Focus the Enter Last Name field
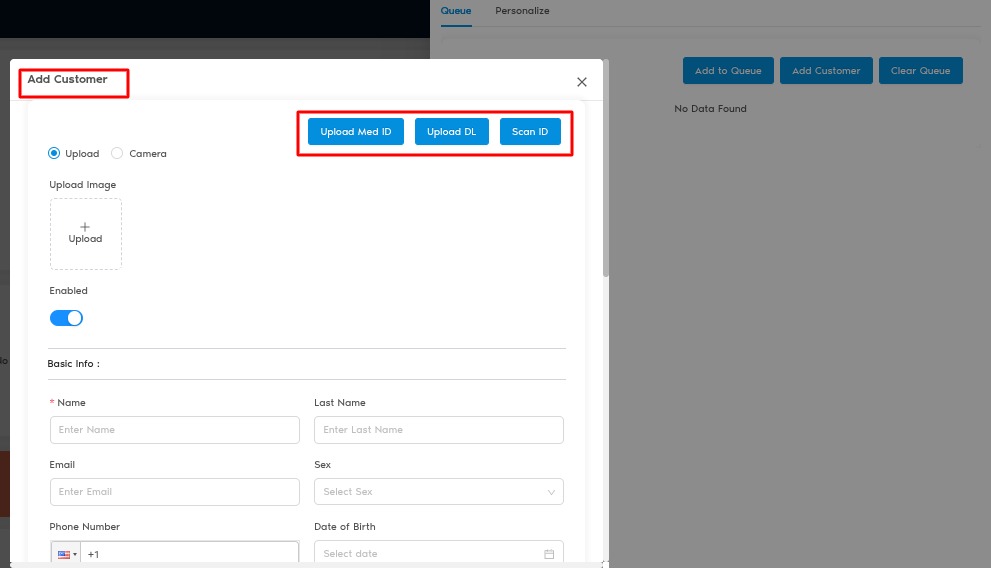991x568 pixels. coord(439,430)
